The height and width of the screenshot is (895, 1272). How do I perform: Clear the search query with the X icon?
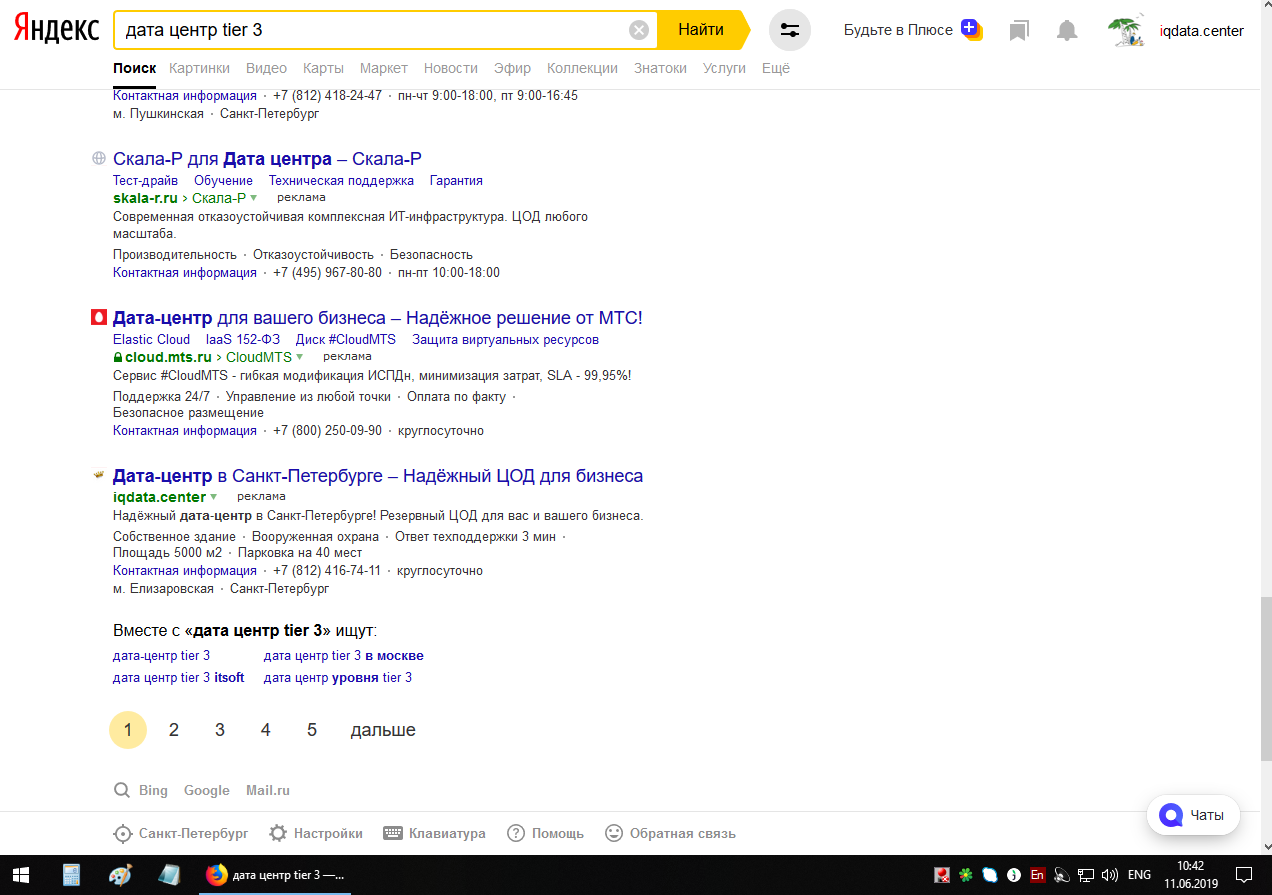click(639, 30)
